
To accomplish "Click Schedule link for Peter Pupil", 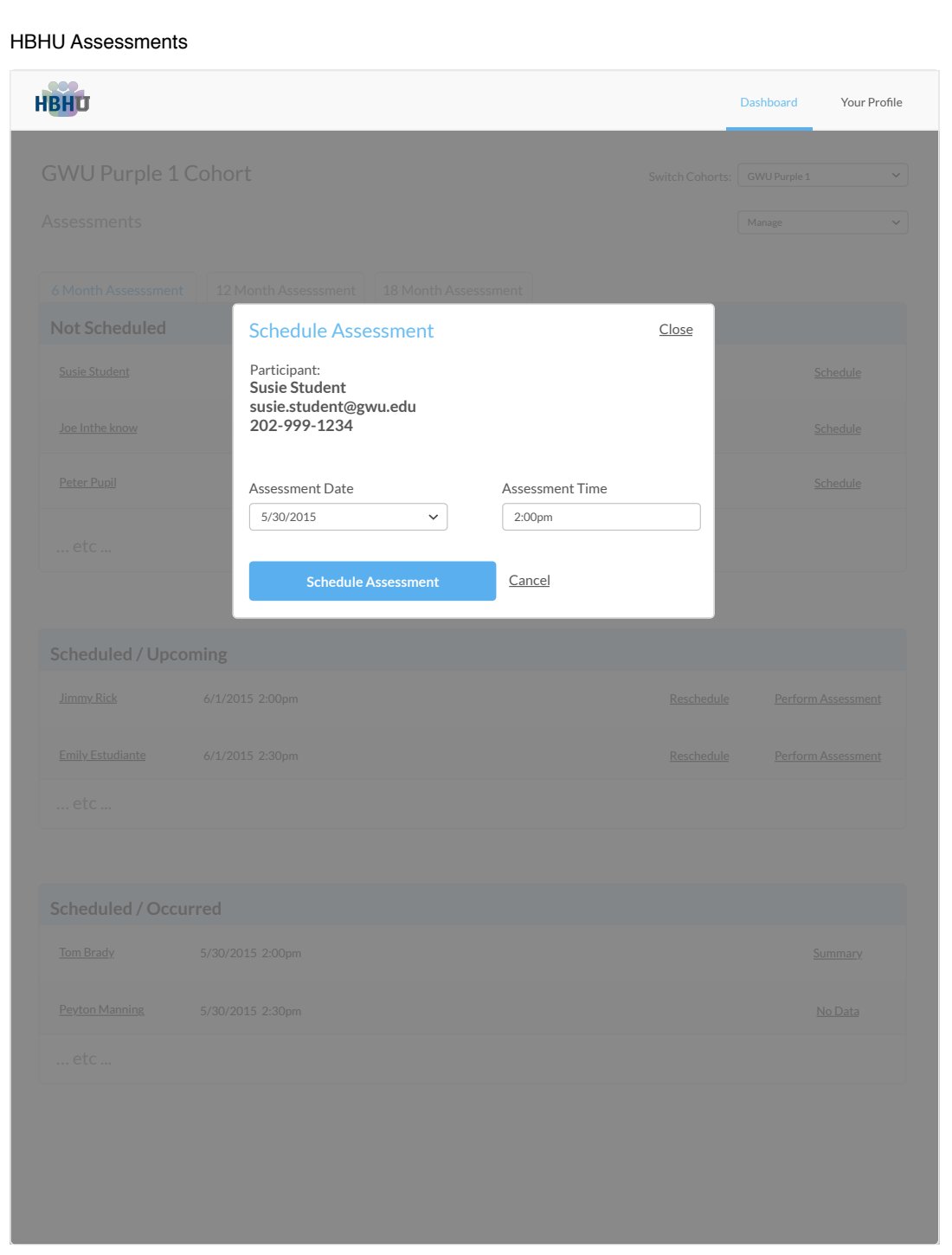I will tap(837, 484).
